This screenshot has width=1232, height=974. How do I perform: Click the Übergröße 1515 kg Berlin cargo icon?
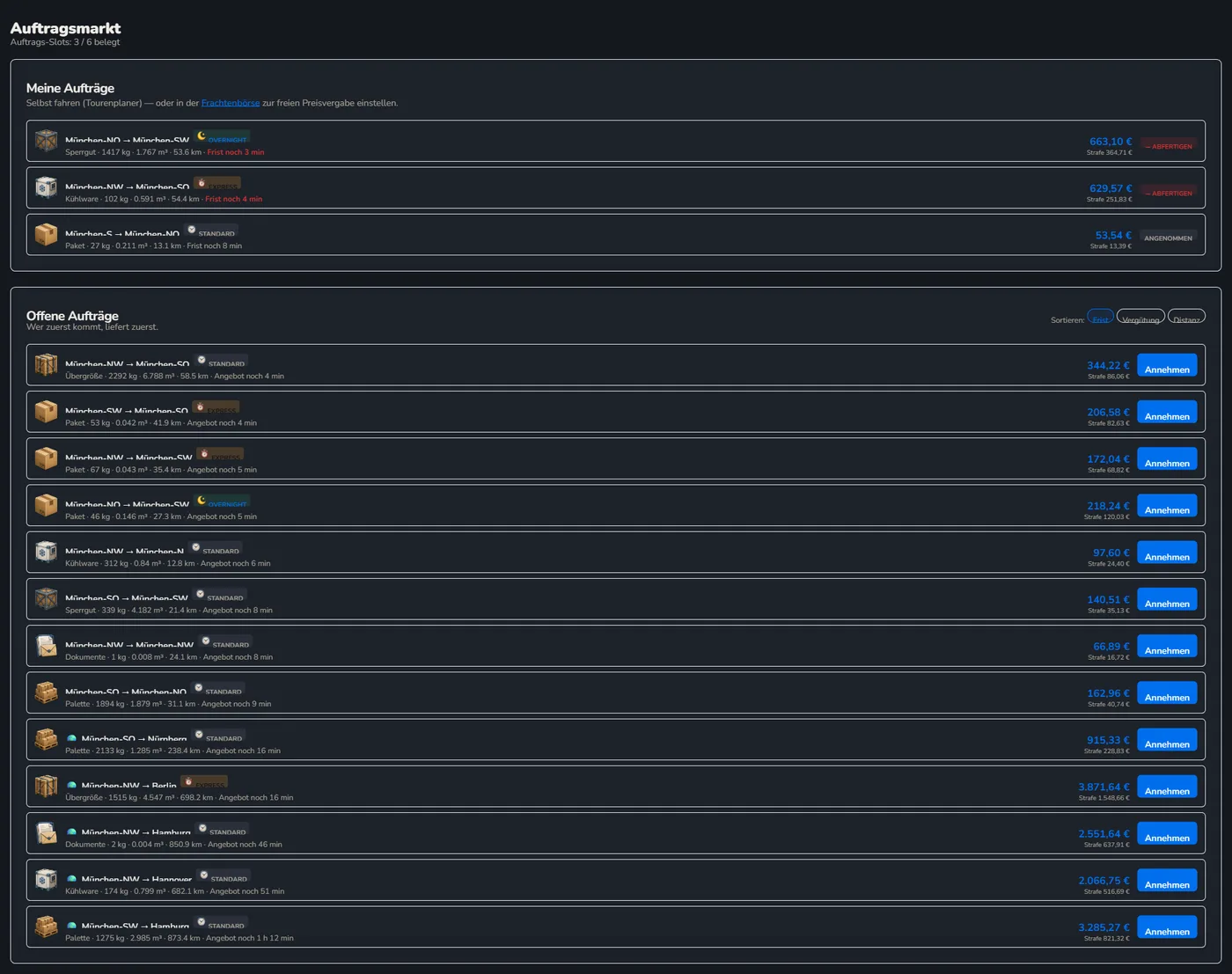46,786
